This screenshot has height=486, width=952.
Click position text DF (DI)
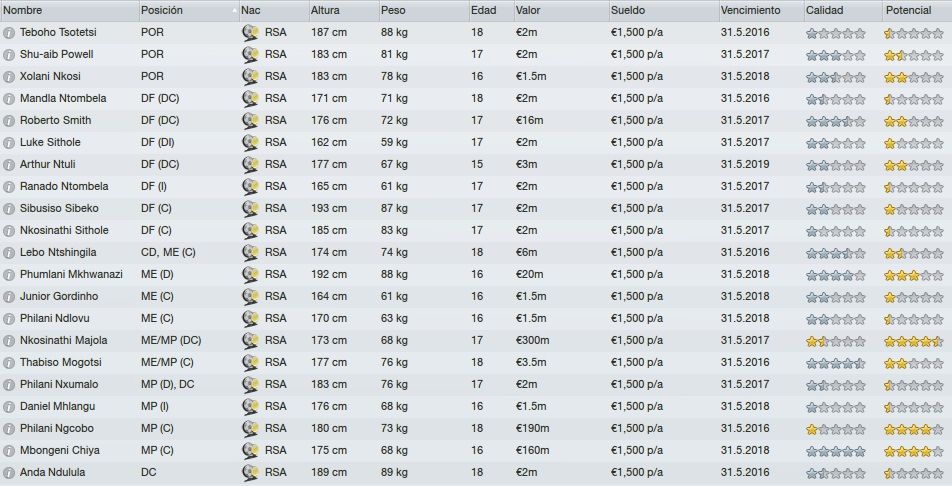pyautogui.click(x=160, y=142)
